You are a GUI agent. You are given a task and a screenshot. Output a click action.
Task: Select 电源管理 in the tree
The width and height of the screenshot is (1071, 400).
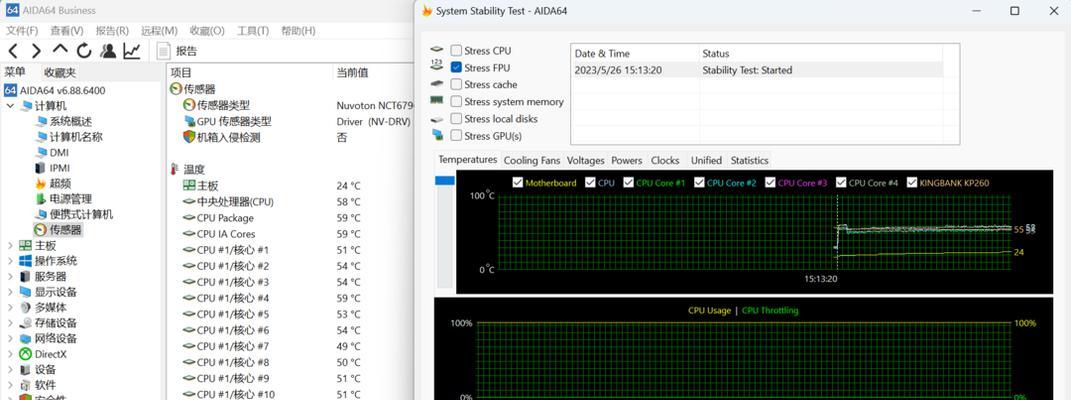(64, 199)
